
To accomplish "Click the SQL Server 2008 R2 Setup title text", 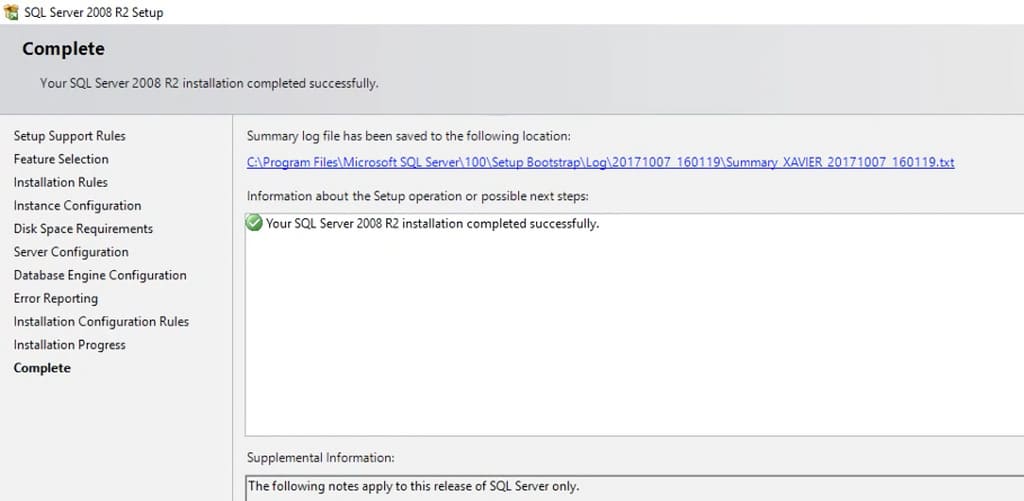I will [93, 12].
